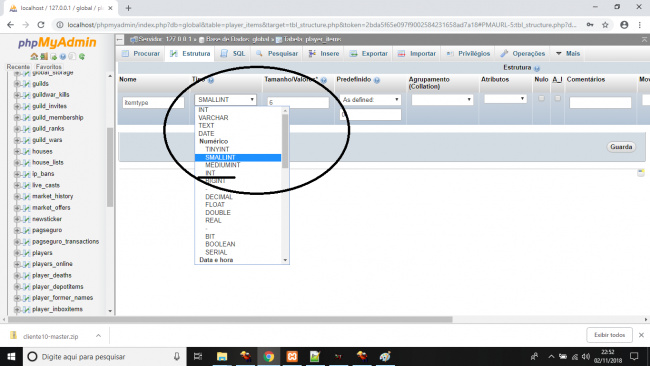Click the sidebar vertical scrollbar thumb
Image resolution: width=650 pixels, height=366 pixels.
110,167
